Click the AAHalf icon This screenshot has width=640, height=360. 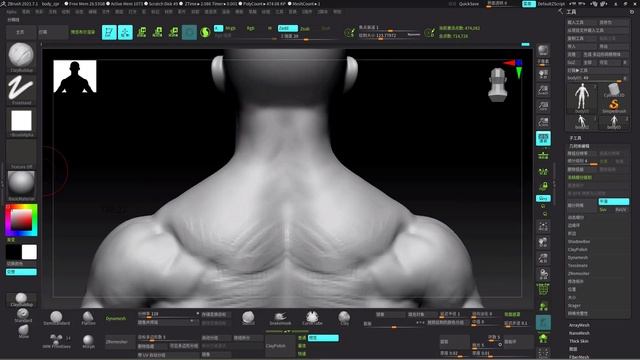point(543,122)
